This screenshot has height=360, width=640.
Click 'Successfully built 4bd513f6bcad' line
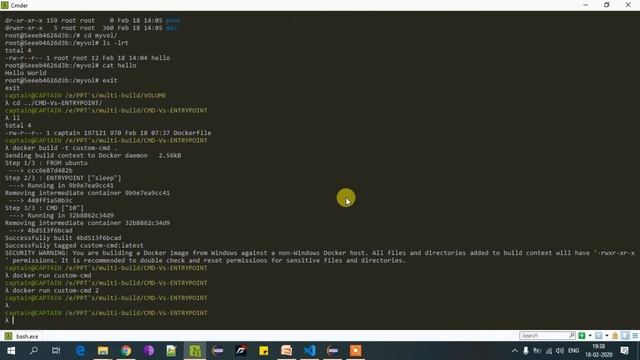(63, 238)
